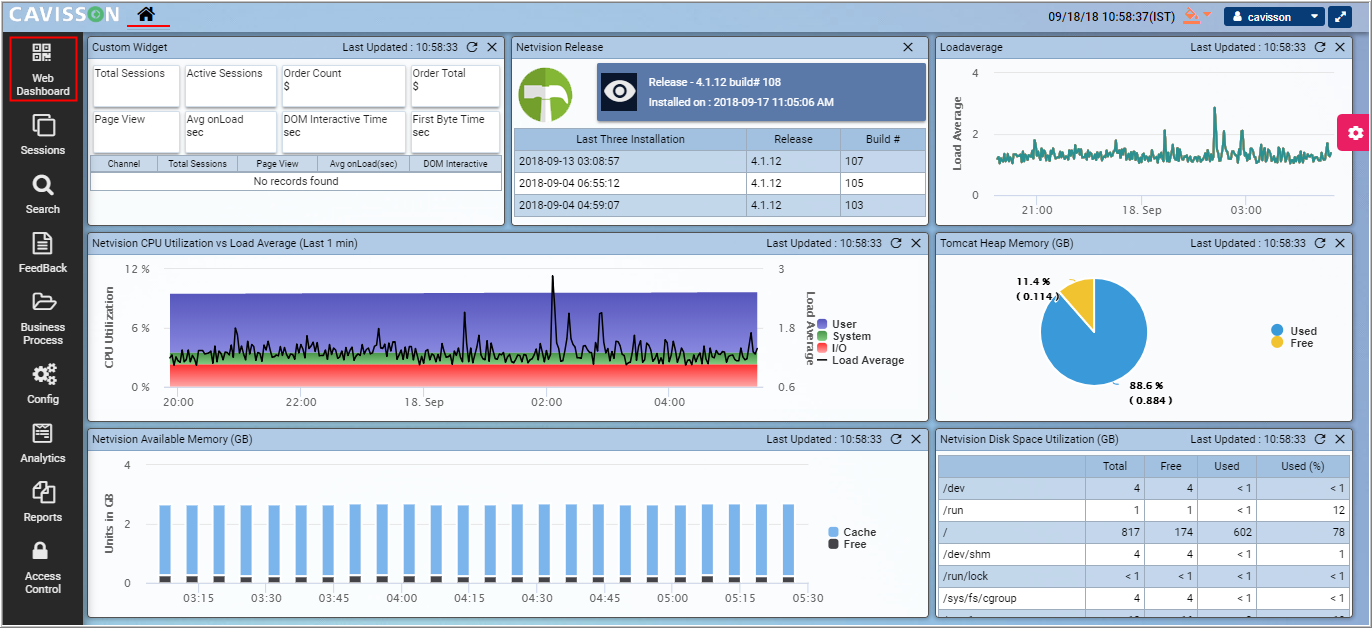This screenshot has width=1372, height=628.
Task: Select installation row 2018-09-04 04:59:07
Action: tap(720, 205)
